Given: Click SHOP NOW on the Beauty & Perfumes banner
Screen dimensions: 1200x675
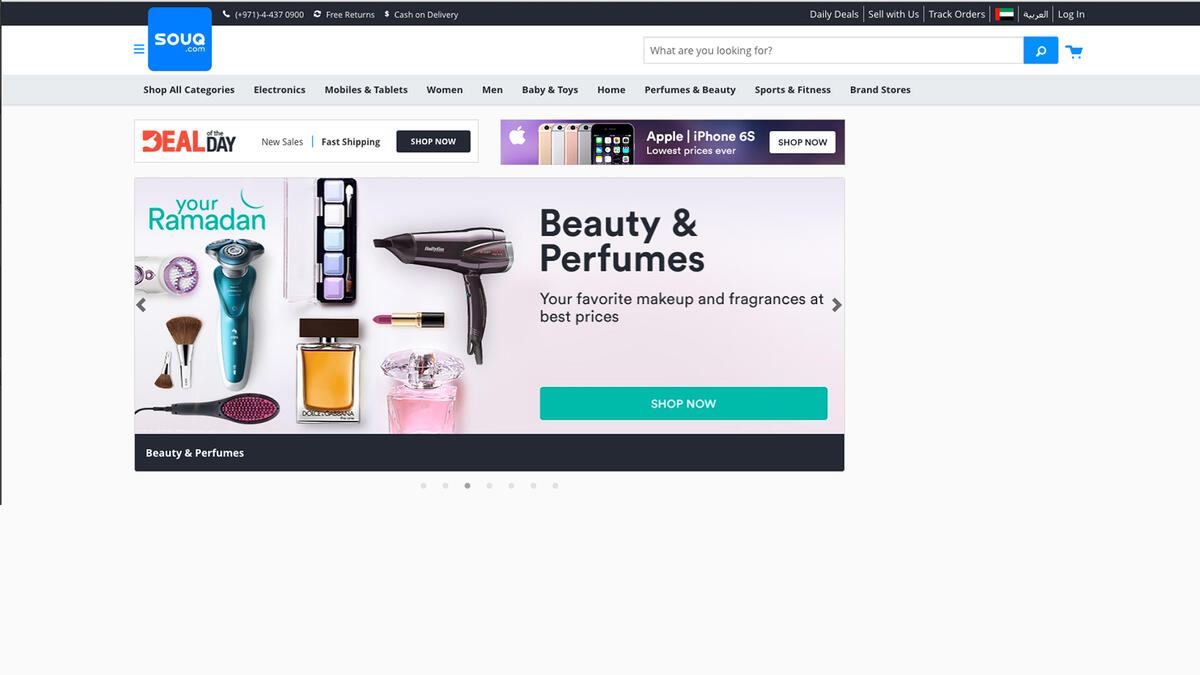Looking at the screenshot, I should [683, 403].
